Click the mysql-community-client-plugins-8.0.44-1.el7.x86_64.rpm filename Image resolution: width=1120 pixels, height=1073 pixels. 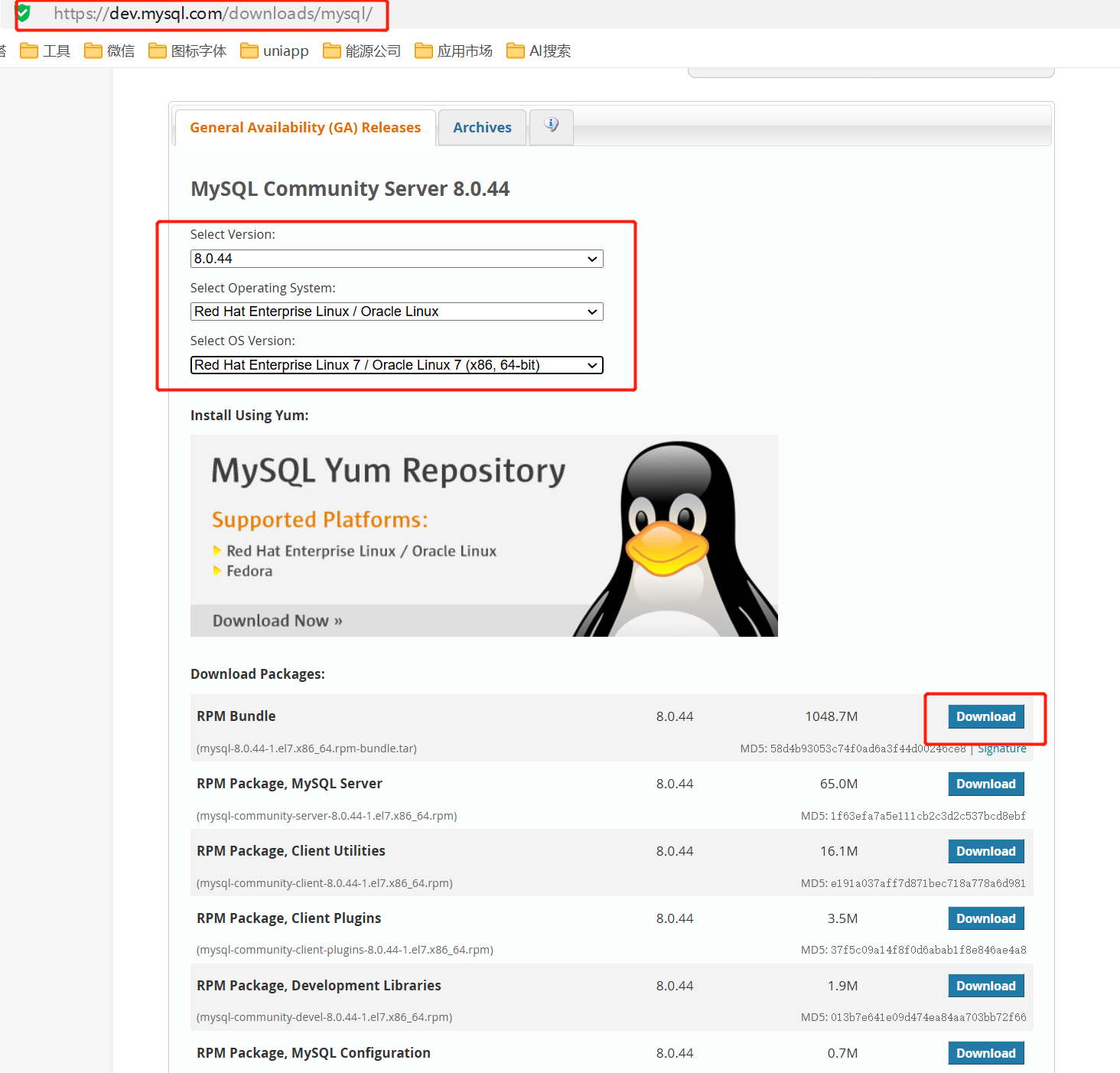pos(345,950)
